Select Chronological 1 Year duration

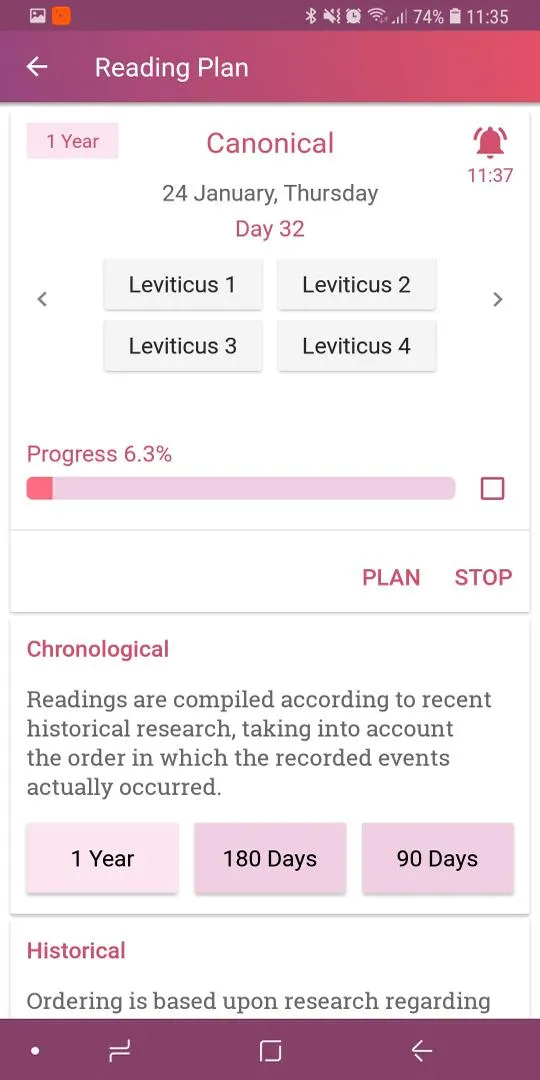[103, 858]
